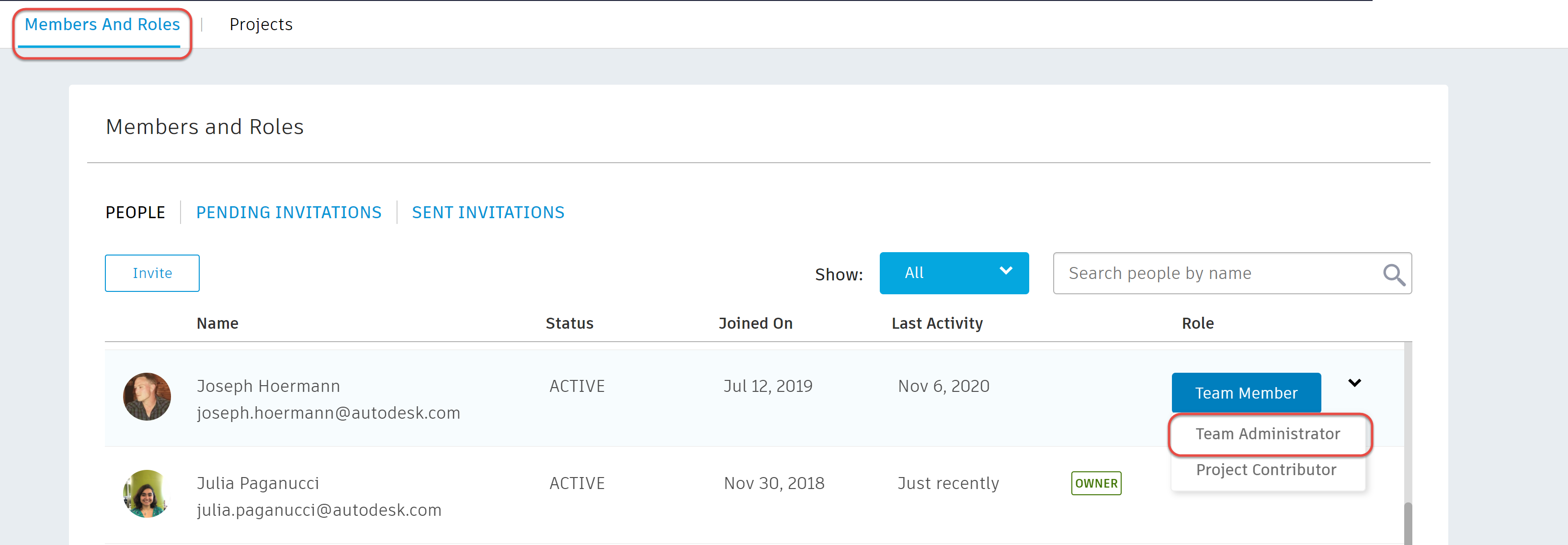This screenshot has height=545, width=1568.
Task: Click the Name column header
Action: pos(217,323)
